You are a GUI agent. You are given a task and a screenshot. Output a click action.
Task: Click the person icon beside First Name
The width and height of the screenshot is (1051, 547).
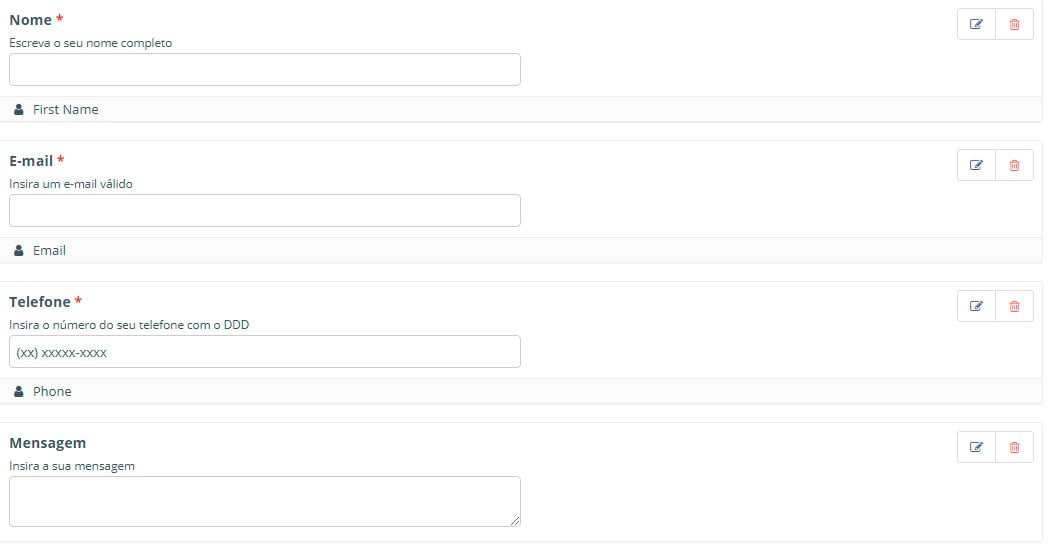click(x=19, y=110)
